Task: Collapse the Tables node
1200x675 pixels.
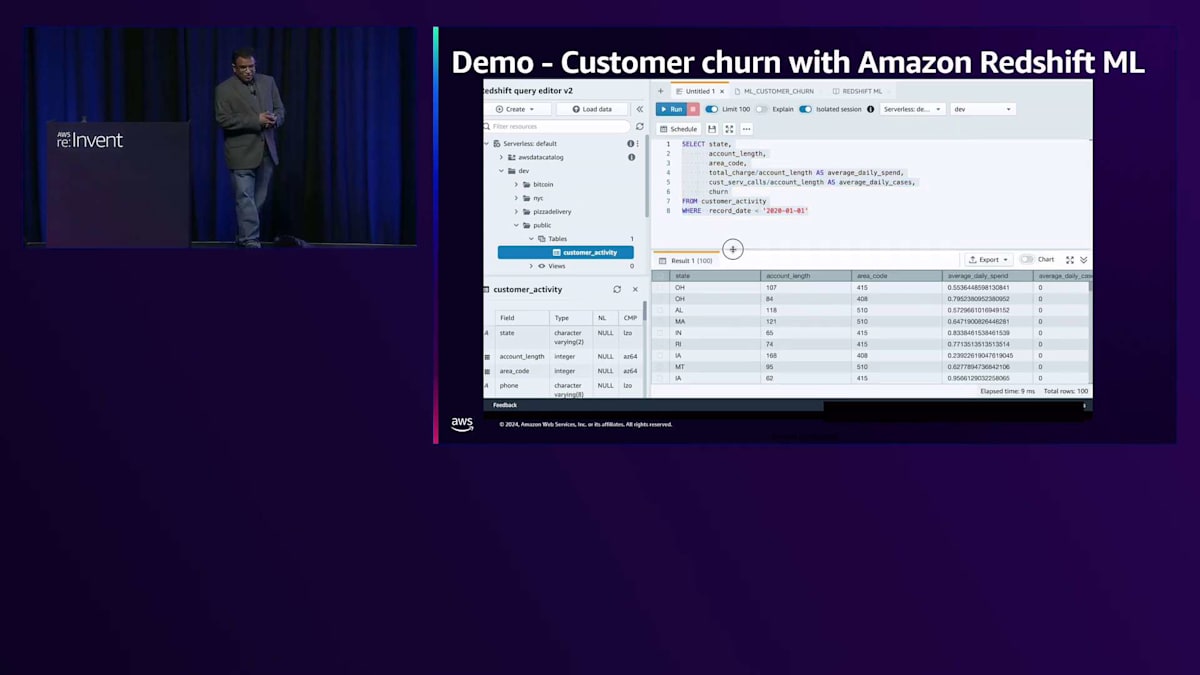Action: click(531, 239)
